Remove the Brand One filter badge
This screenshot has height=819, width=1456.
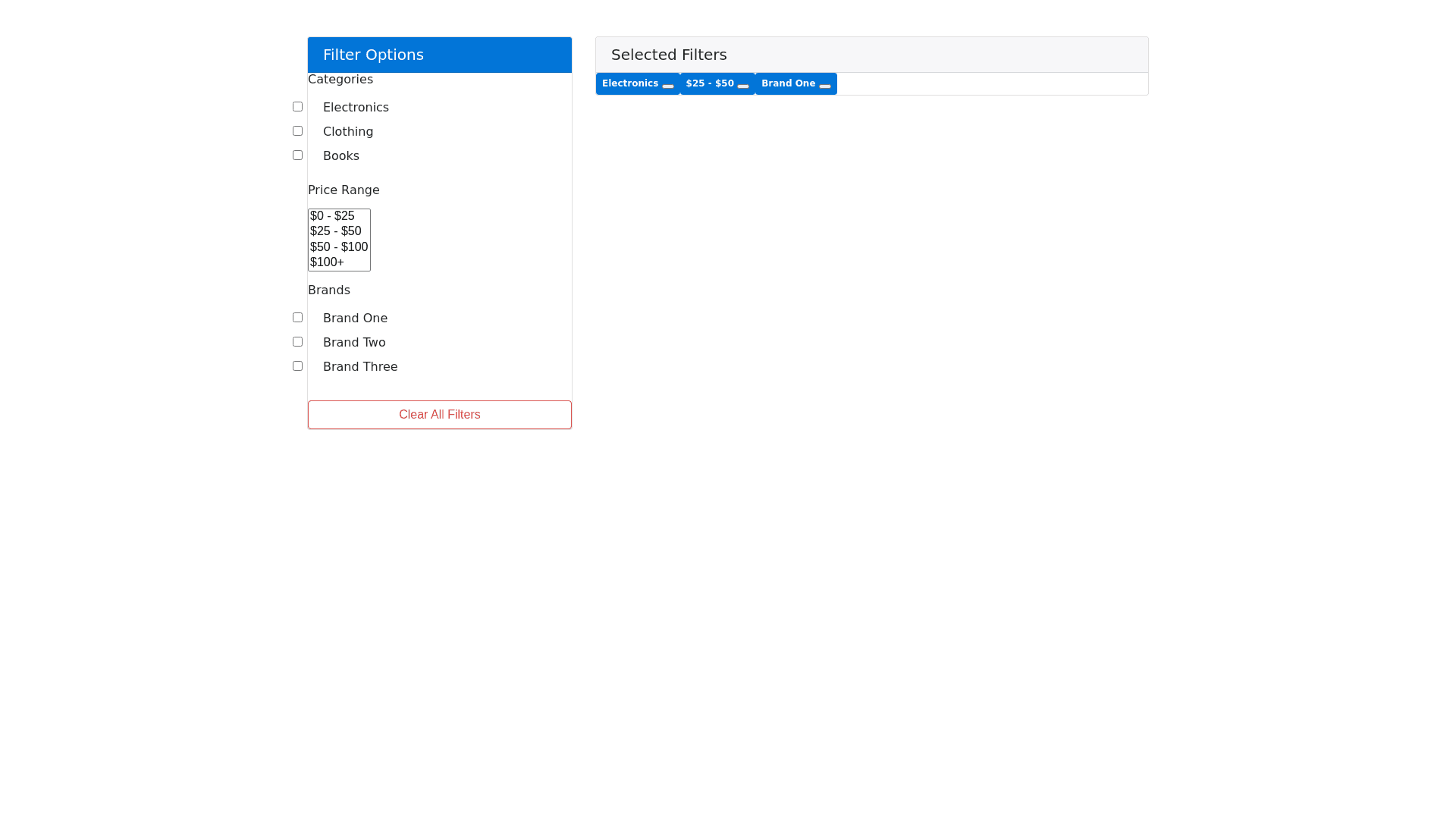pyautogui.click(x=824, y=86)
